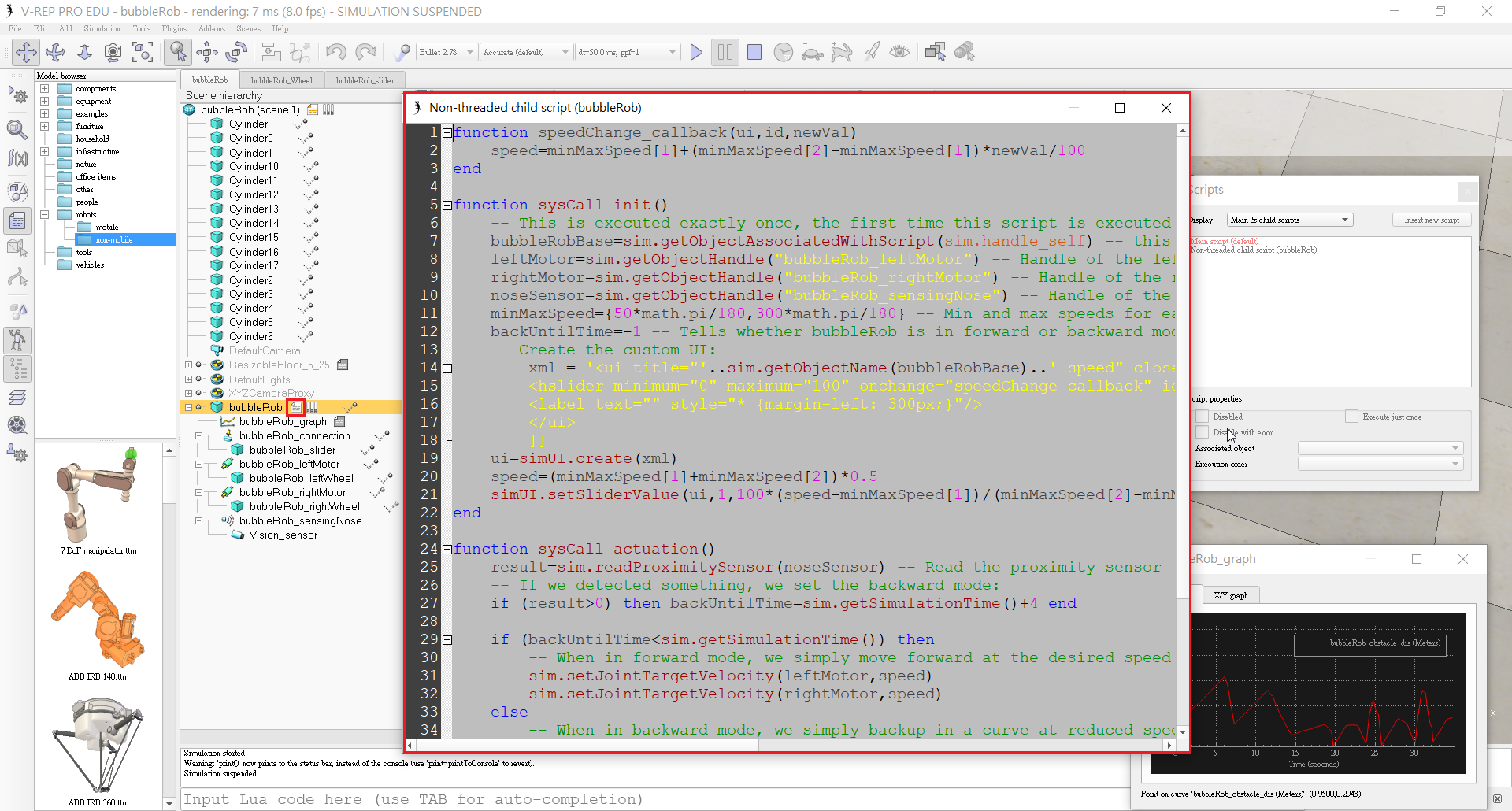Open the File menu

(x=15, y=28)
